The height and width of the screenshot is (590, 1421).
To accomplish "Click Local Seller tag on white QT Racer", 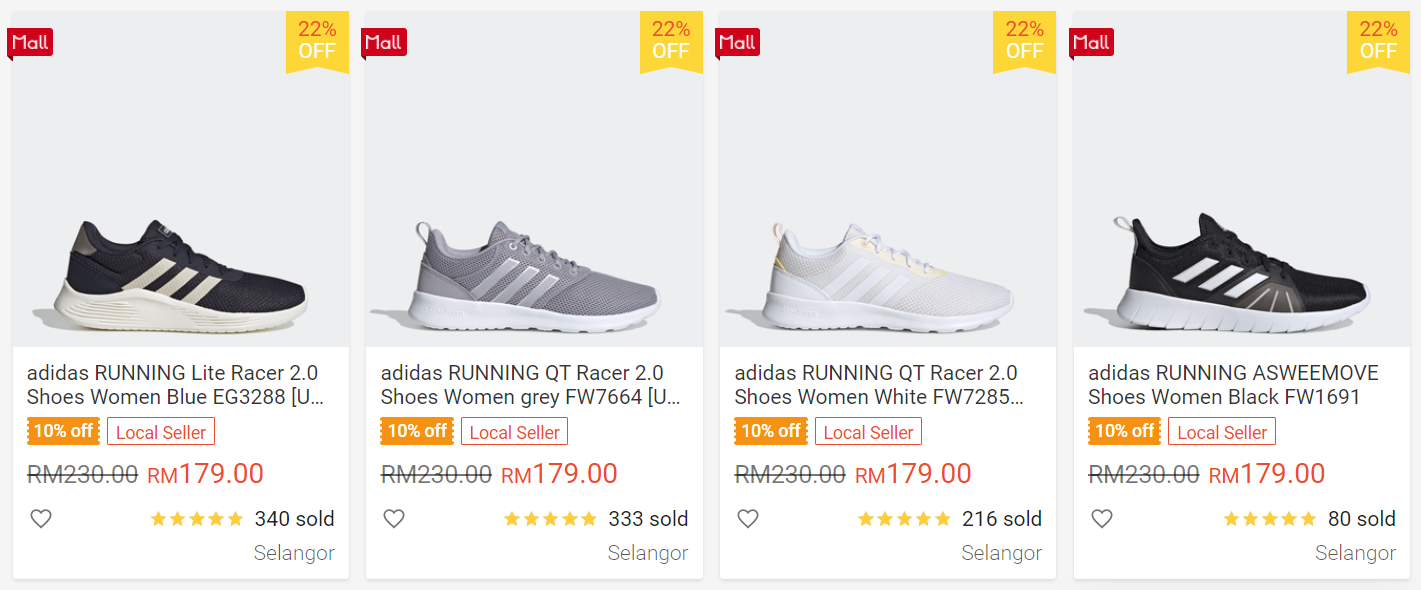I will pyautogui.click(x=868, y=433).
